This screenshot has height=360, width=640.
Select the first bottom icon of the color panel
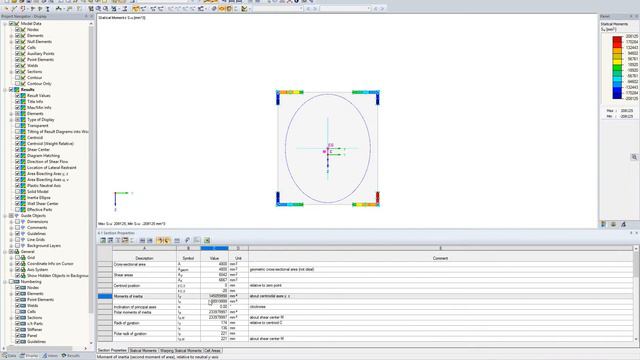tap(604, 224)
